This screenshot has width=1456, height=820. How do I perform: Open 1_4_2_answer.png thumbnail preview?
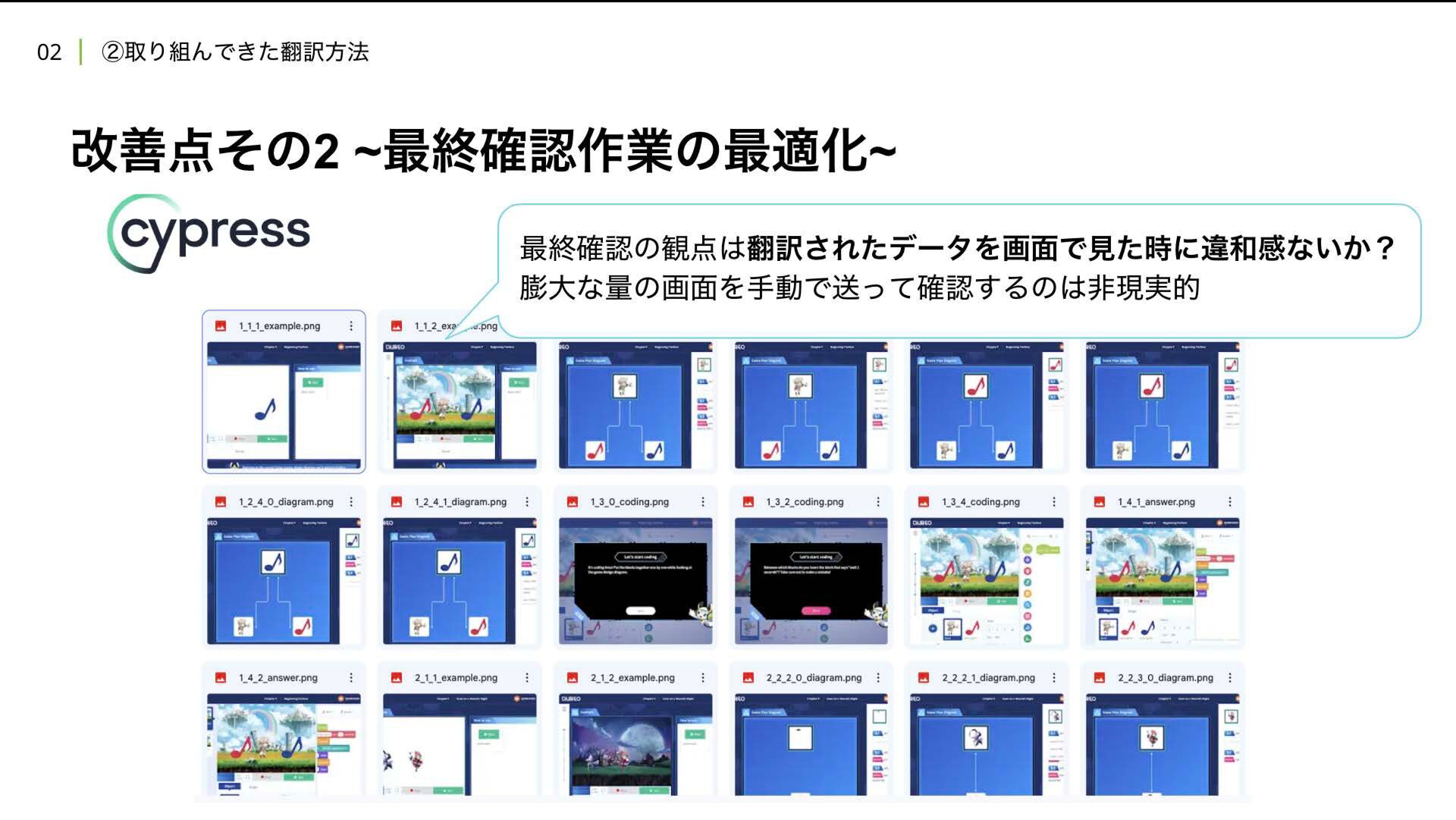[284, 745]
